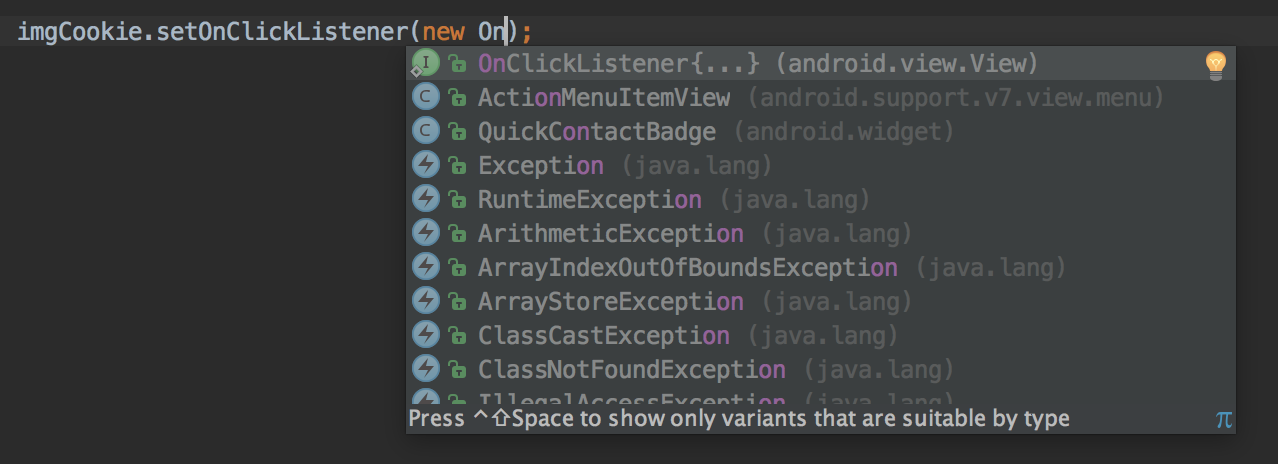Choose ArrayStoreException completion item
This screenshot has height=464, width=1278.
pos(820,301)
